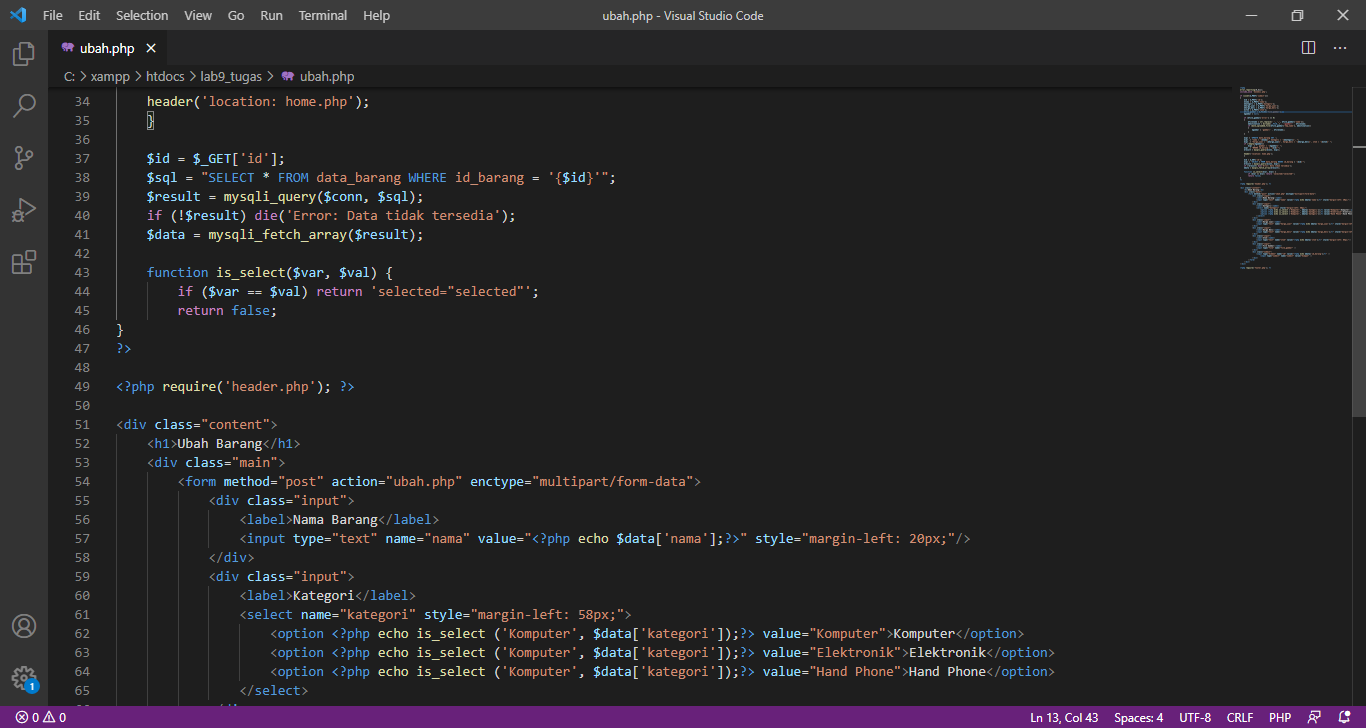
Task: Open the Go menu
Action: tap(236, 15)
